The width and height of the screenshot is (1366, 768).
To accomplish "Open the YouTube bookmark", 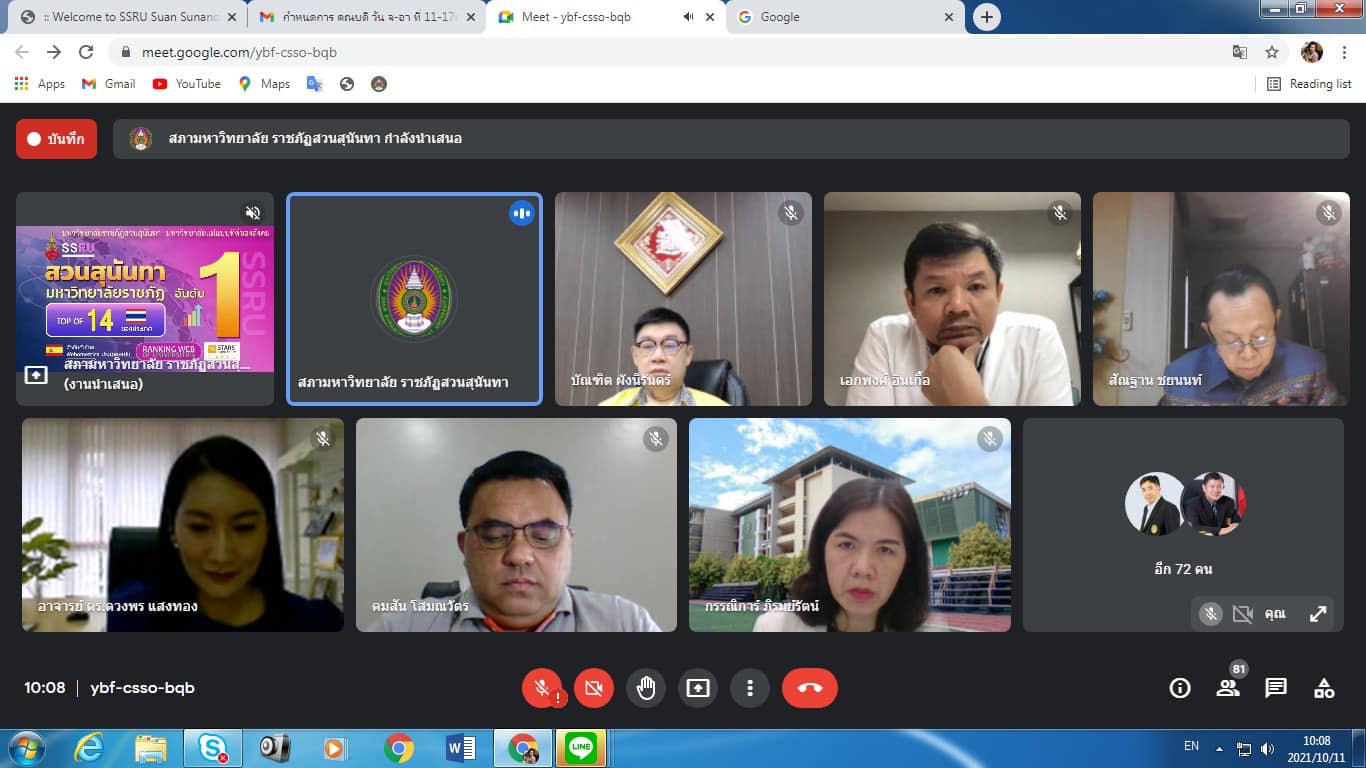I will 187,84.
